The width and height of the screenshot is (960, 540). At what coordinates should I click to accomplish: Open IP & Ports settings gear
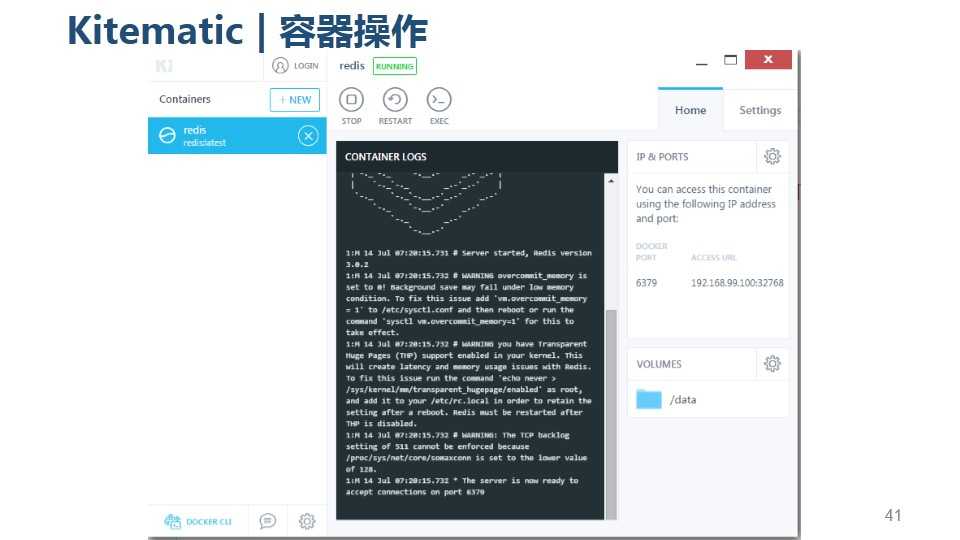click(772, 157)
